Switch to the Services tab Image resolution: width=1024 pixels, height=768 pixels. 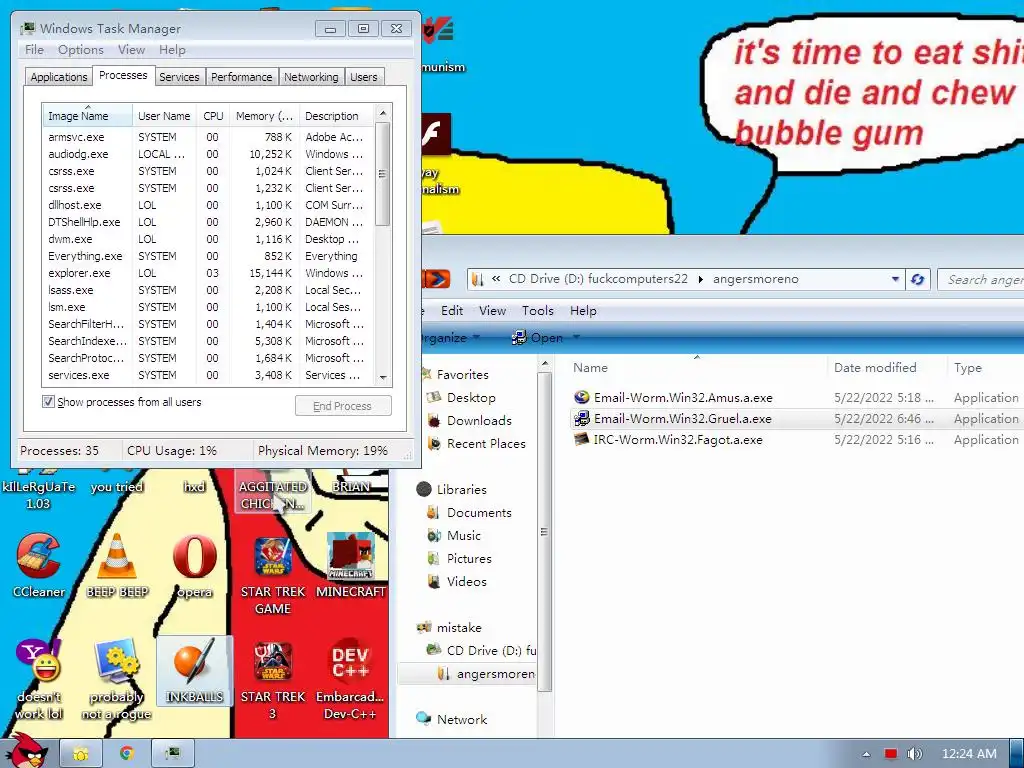pyautogui.click(x=179, y=77)
